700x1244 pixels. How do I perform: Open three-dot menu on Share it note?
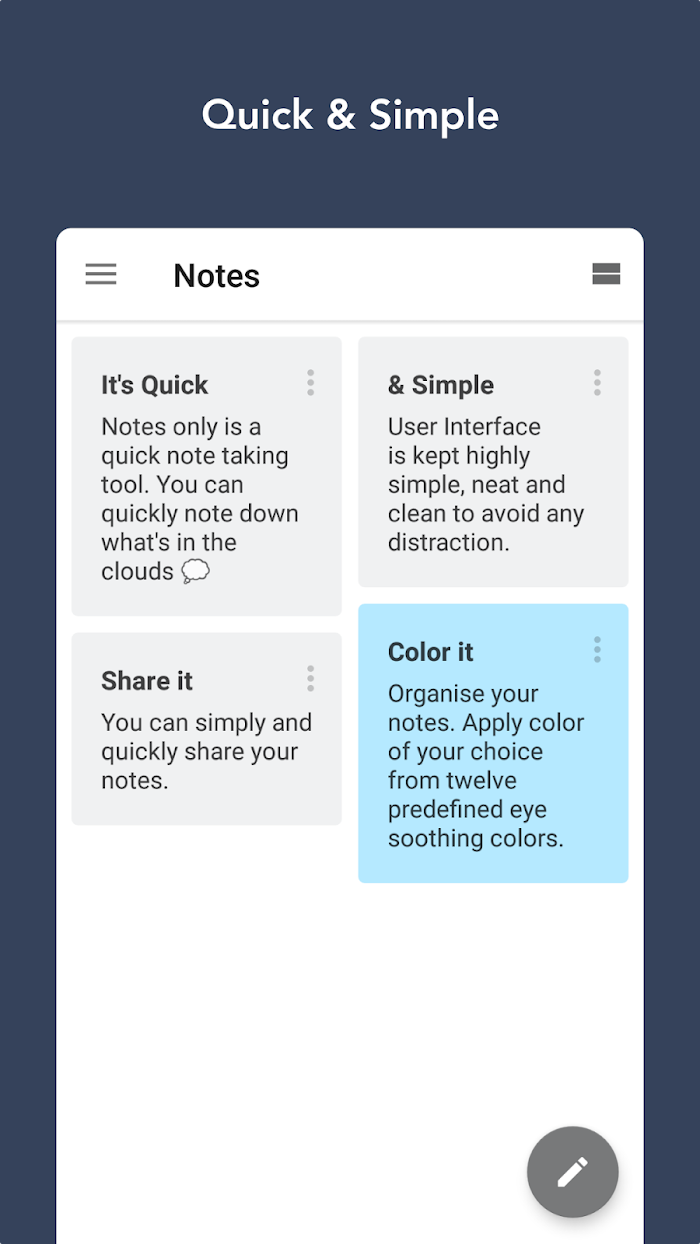coord(310,679)
